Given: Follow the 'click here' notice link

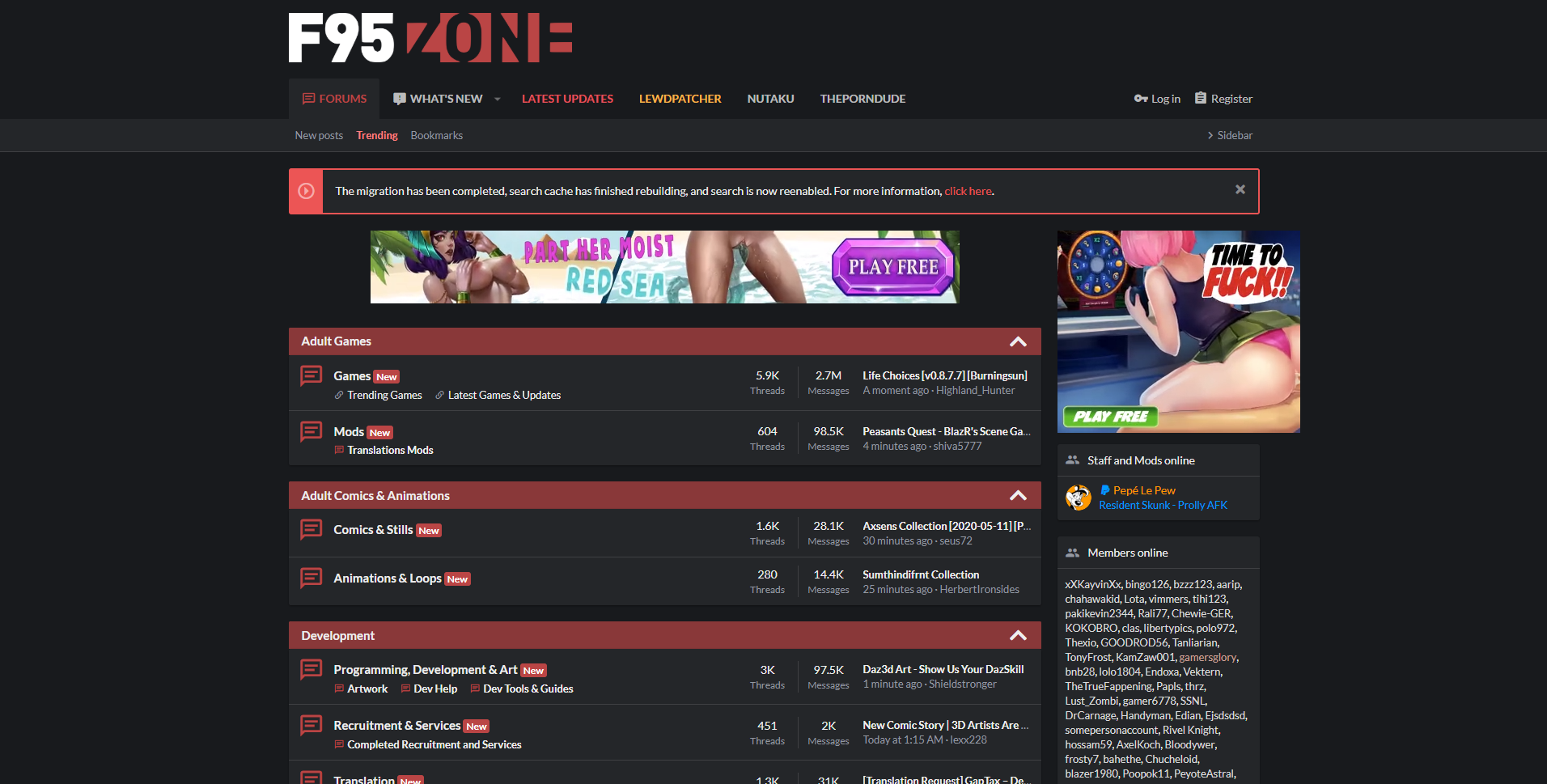Looking at the screenshot, I should 968,191.
